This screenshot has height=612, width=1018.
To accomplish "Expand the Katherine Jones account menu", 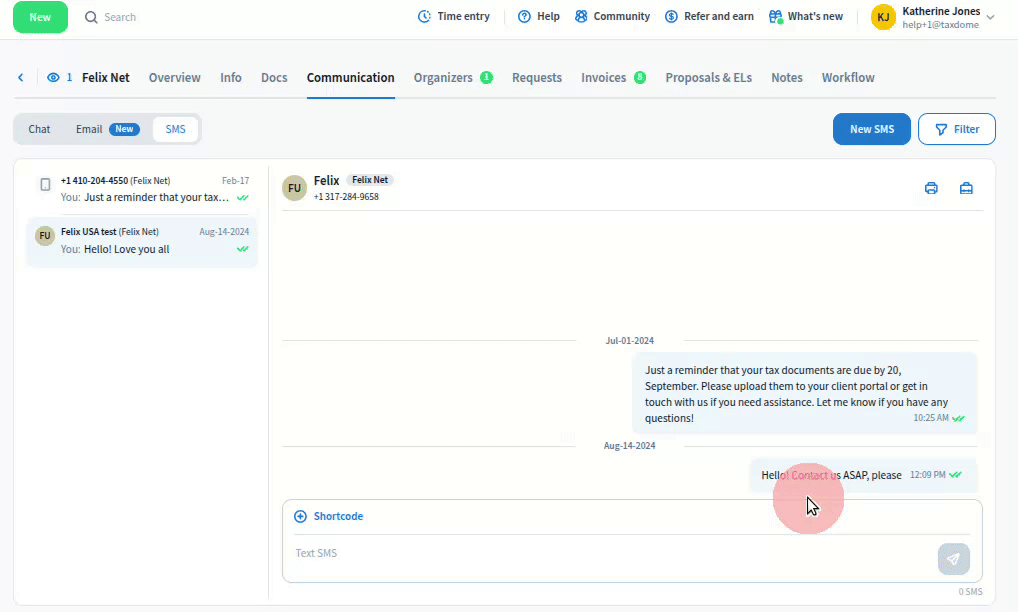I will coord(990,17).
